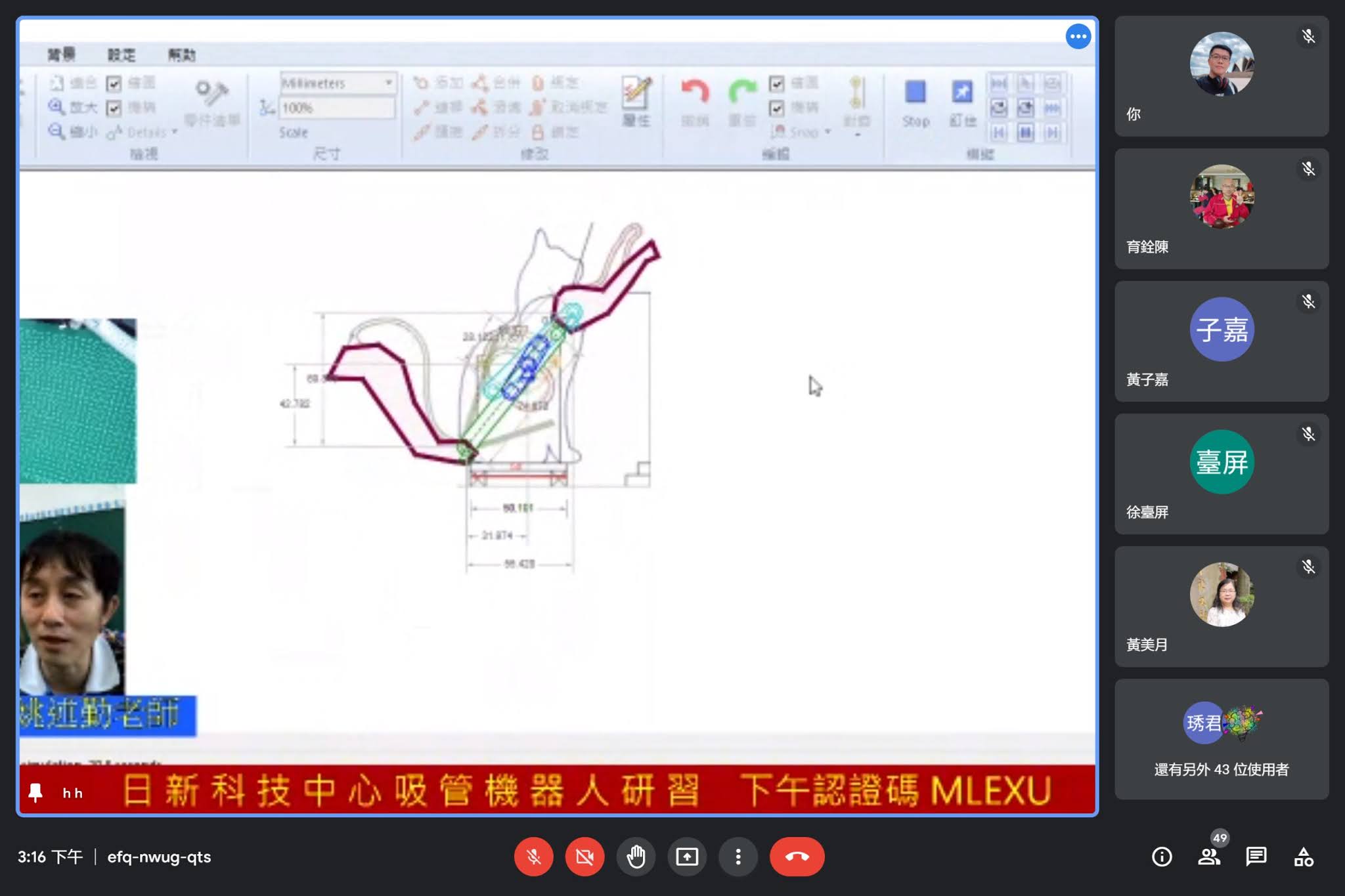The height and width of the screenshot is (896, 1345).
Task: Select participant tile 育銓陳
Action: [1222, 208]
